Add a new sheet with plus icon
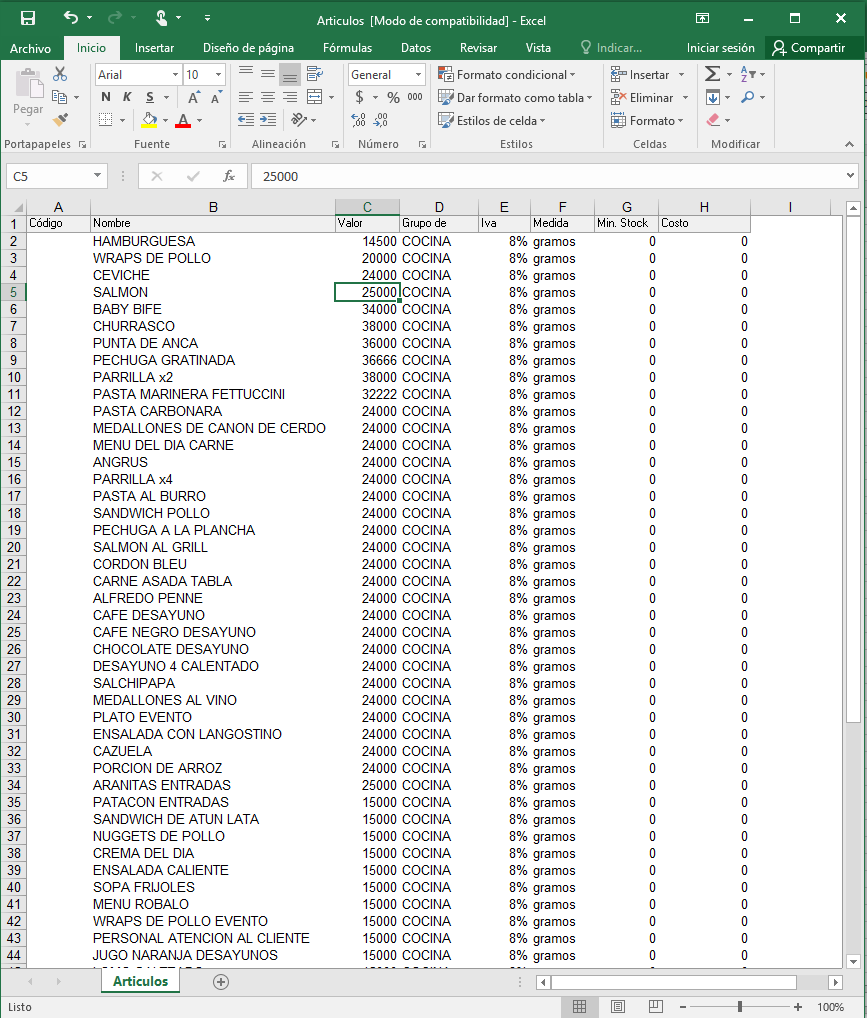 (x=221, y=982)
